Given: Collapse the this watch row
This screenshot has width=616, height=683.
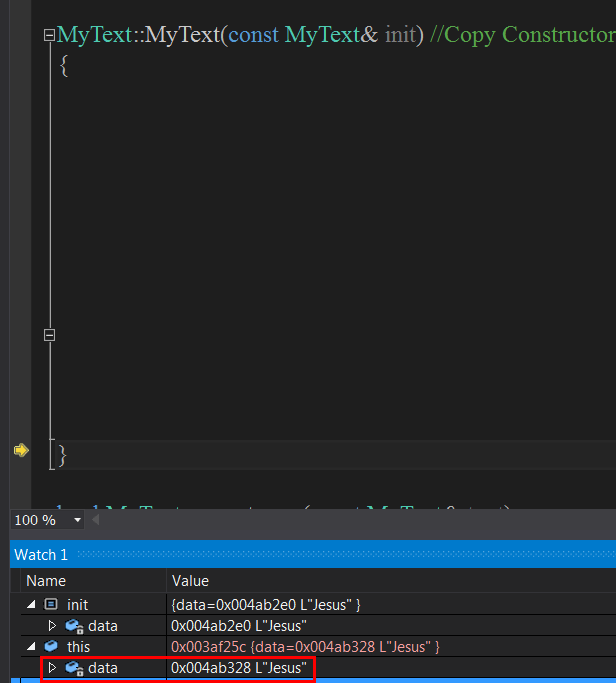Looking at the screenshot, I should pos(31,646).
